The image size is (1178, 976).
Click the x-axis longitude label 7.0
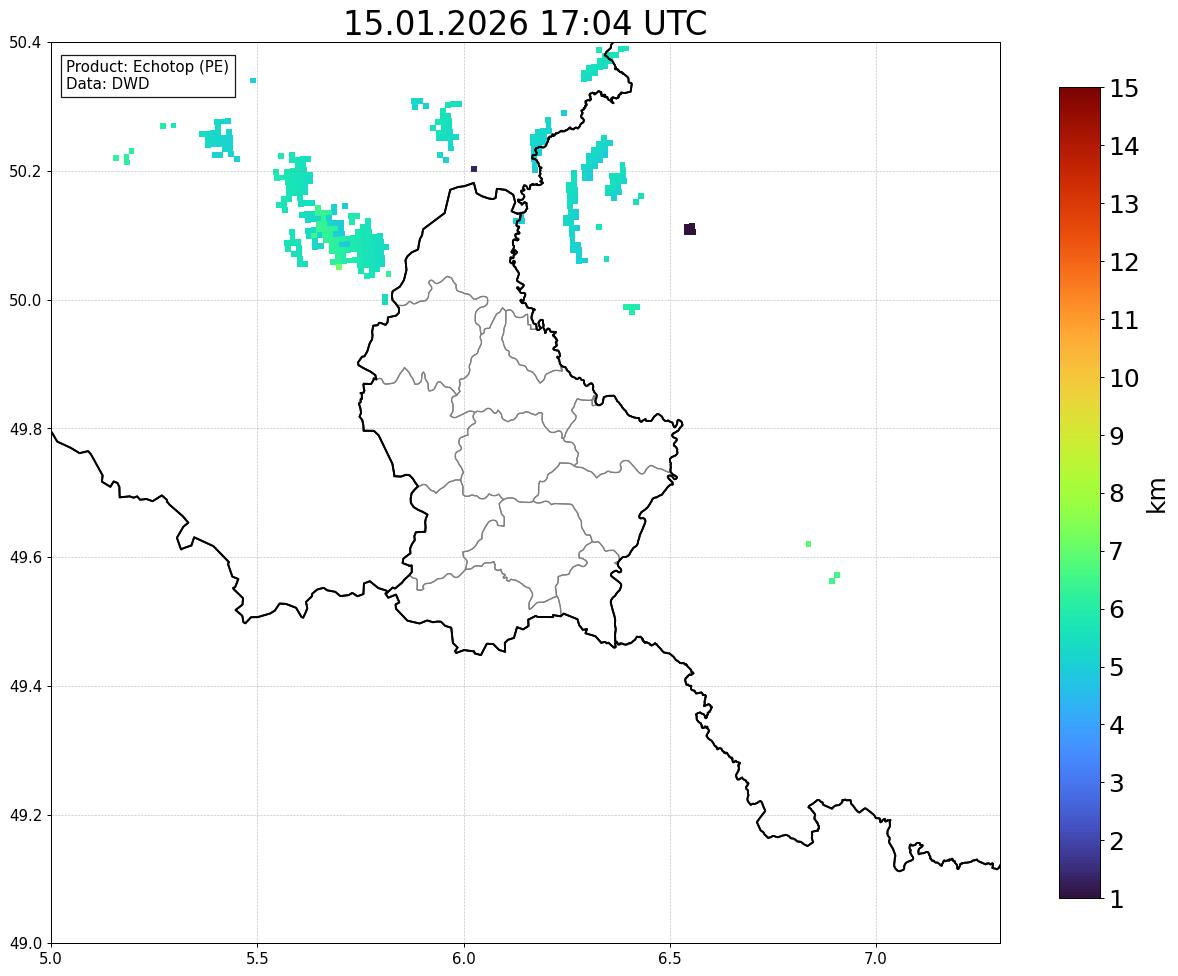(x=876, y=959)
